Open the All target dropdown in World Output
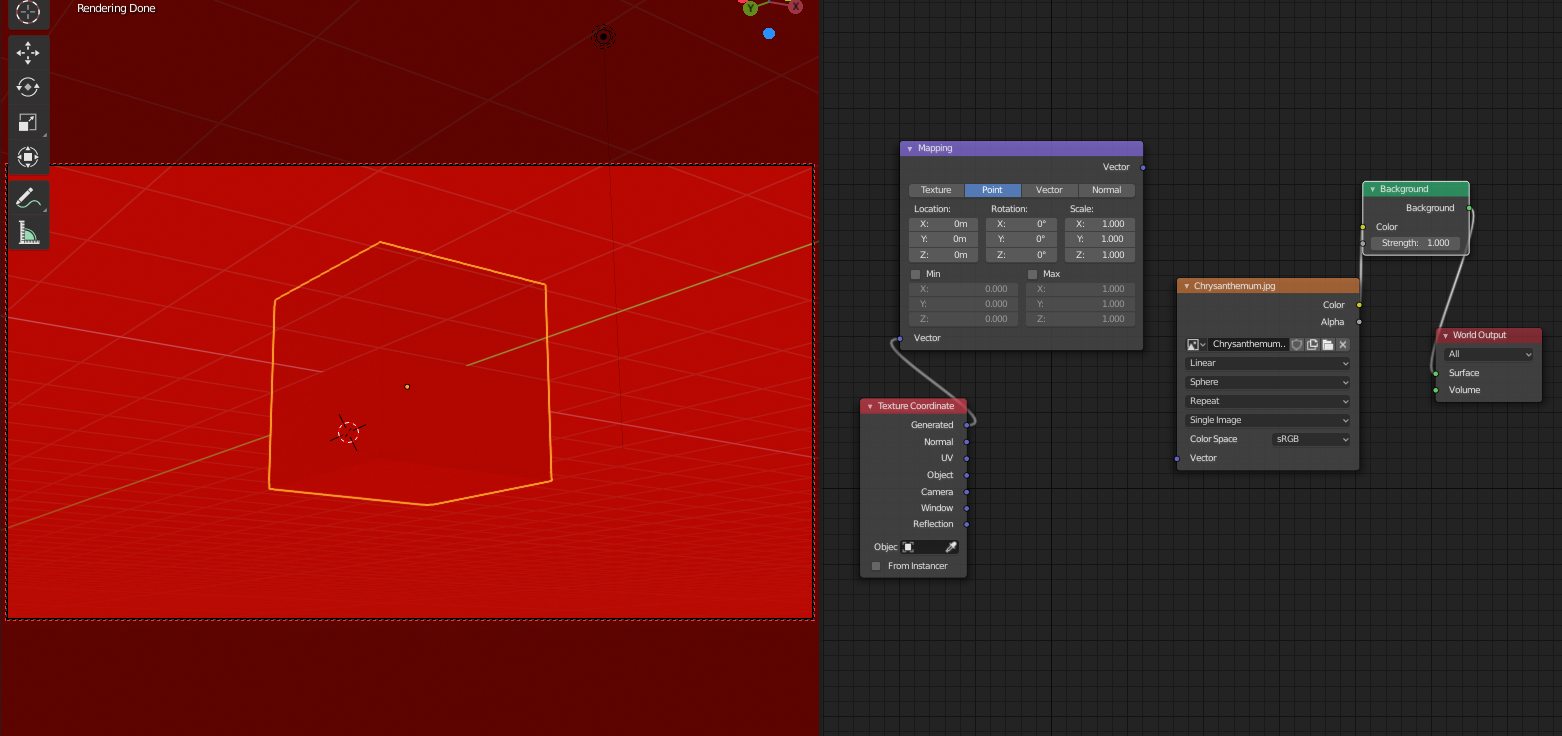Viewport: 1562px width, 736px height. pos(1488,354)
